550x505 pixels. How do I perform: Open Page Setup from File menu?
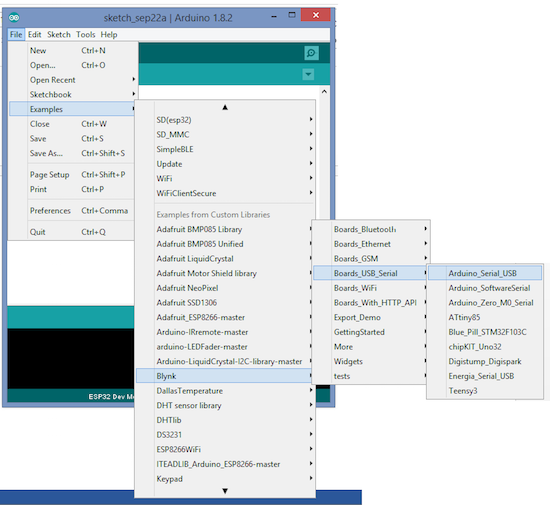(x=72, y=175)
